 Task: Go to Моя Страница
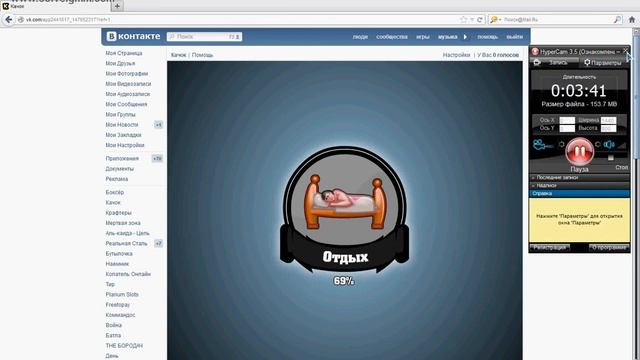(124, 53)
